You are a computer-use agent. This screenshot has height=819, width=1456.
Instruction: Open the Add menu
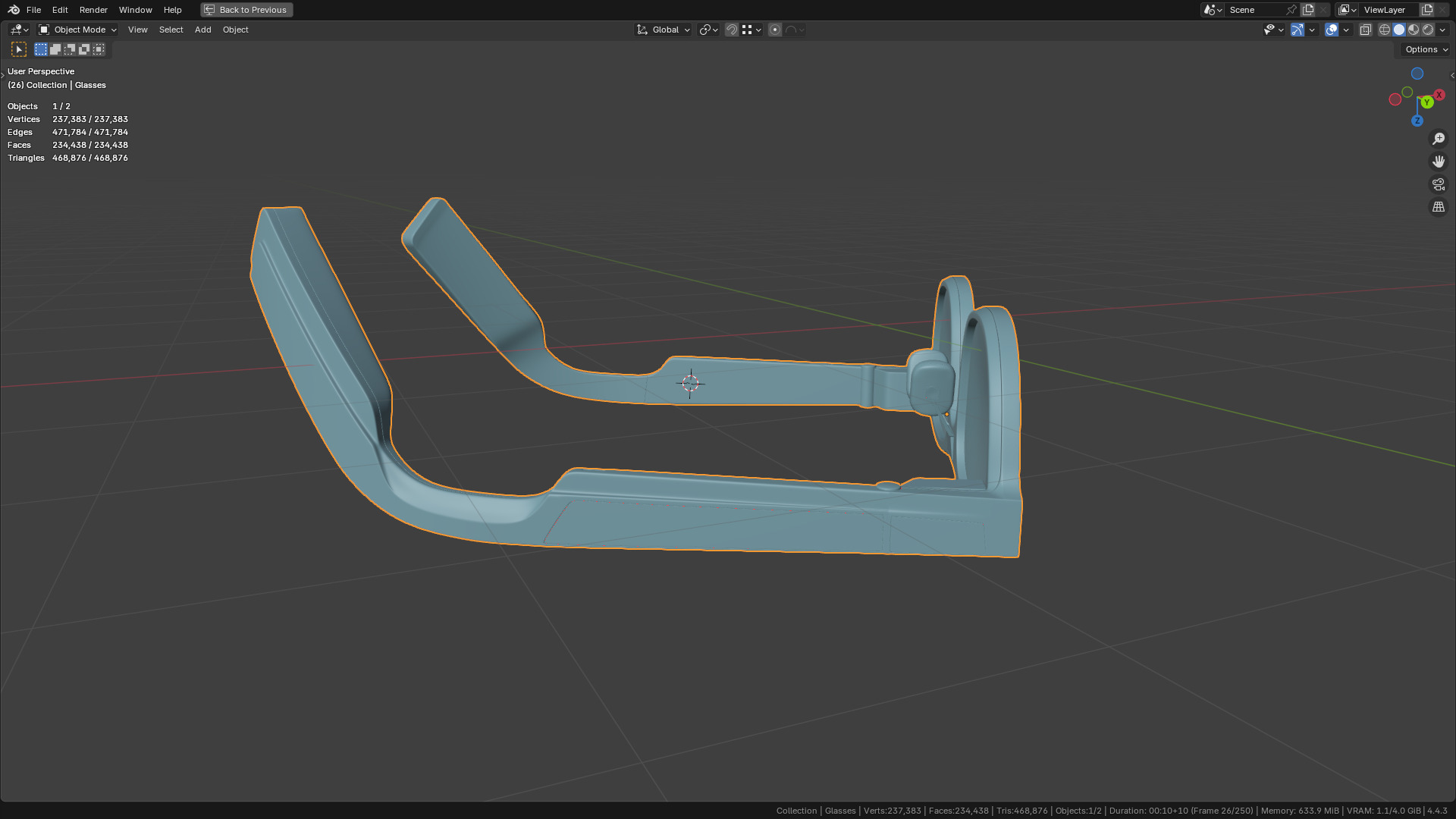click(202, 30)
